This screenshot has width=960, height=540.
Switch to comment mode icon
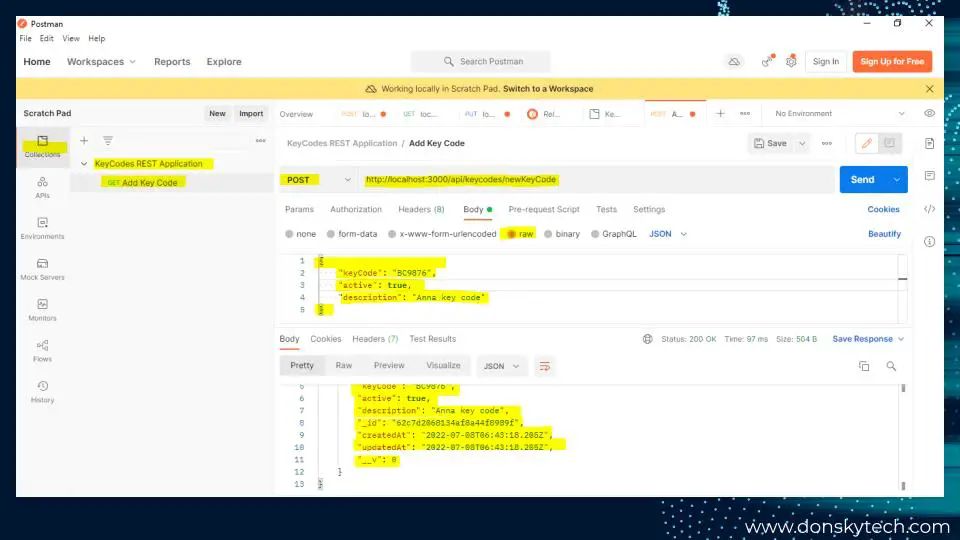point(890,143)
